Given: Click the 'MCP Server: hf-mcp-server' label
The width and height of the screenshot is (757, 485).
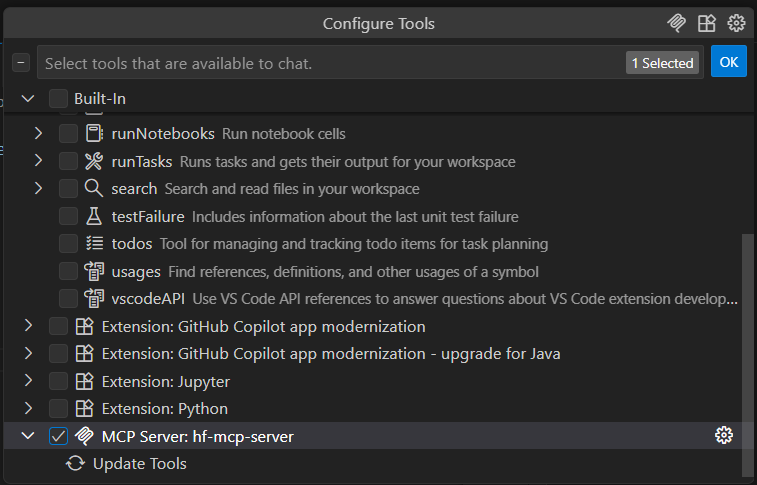Looking at the screenshot, I should tap(197, 437).
